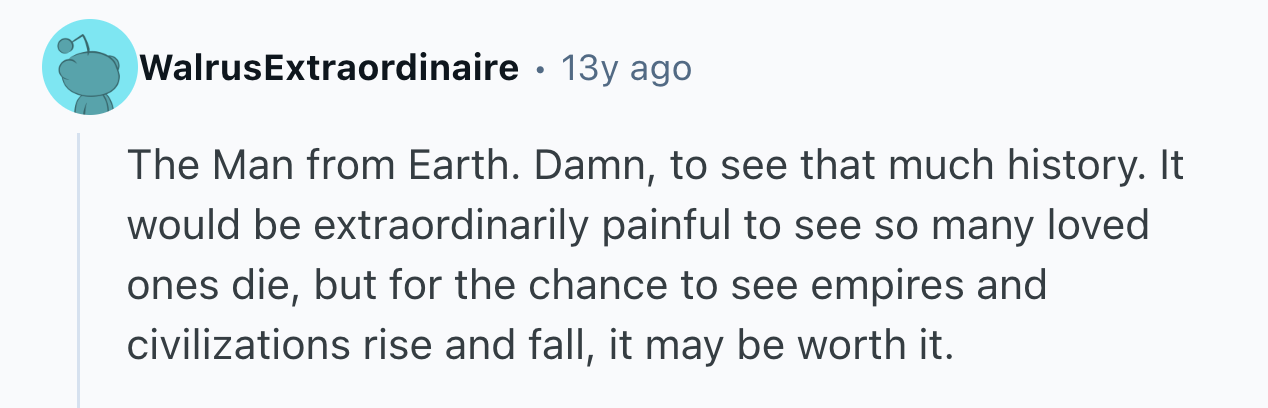The image size is (1268, 408).
Task: Open the WalrusExtraordinaire user profile link
Action: tap(330, 68)
